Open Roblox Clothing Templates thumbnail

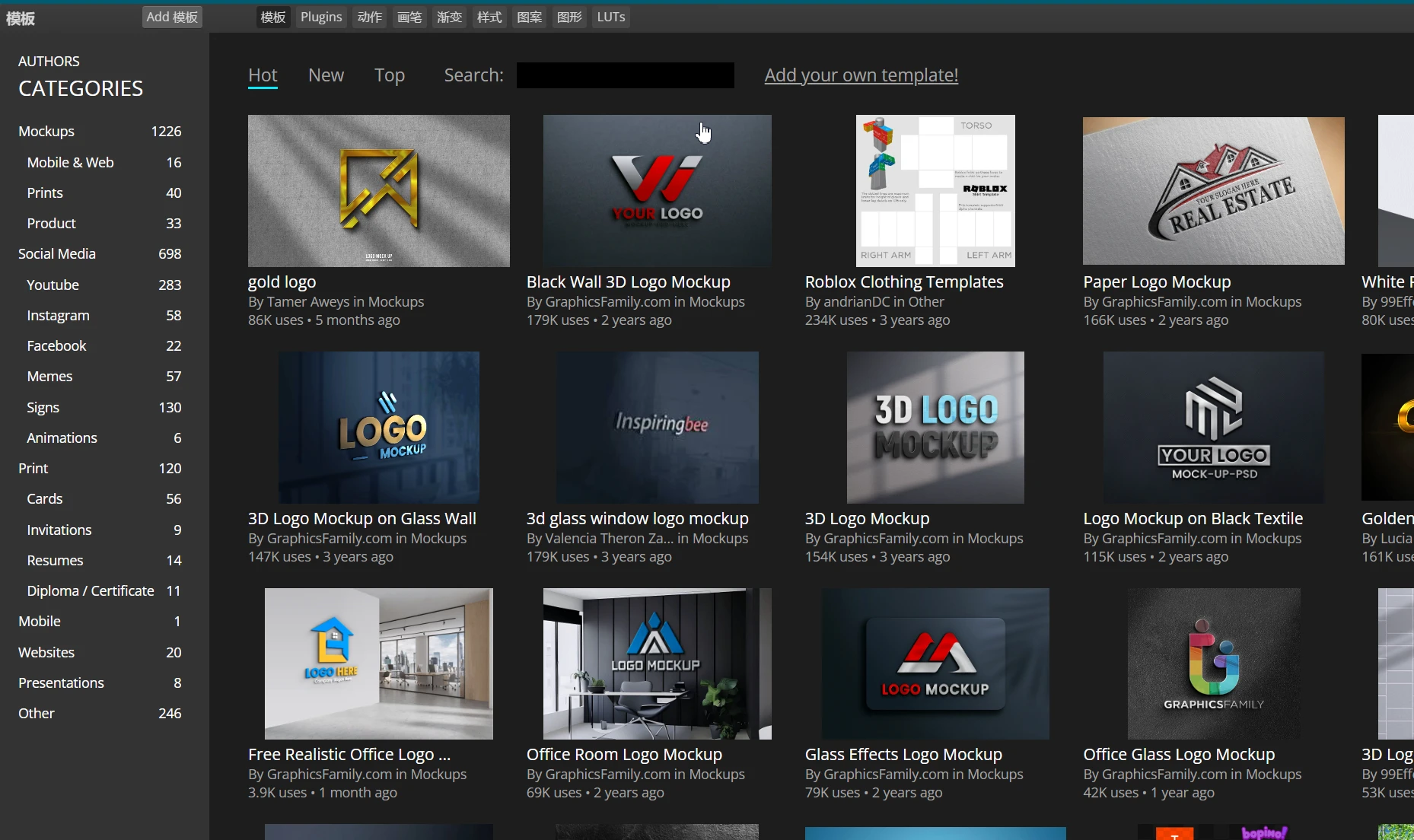tap(935, 191)
